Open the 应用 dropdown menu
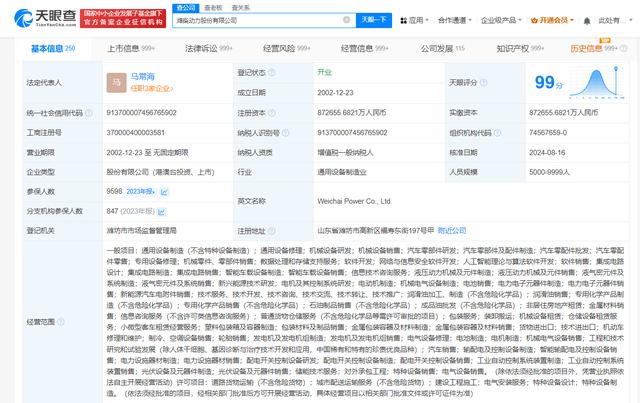 tap(414, 20)
